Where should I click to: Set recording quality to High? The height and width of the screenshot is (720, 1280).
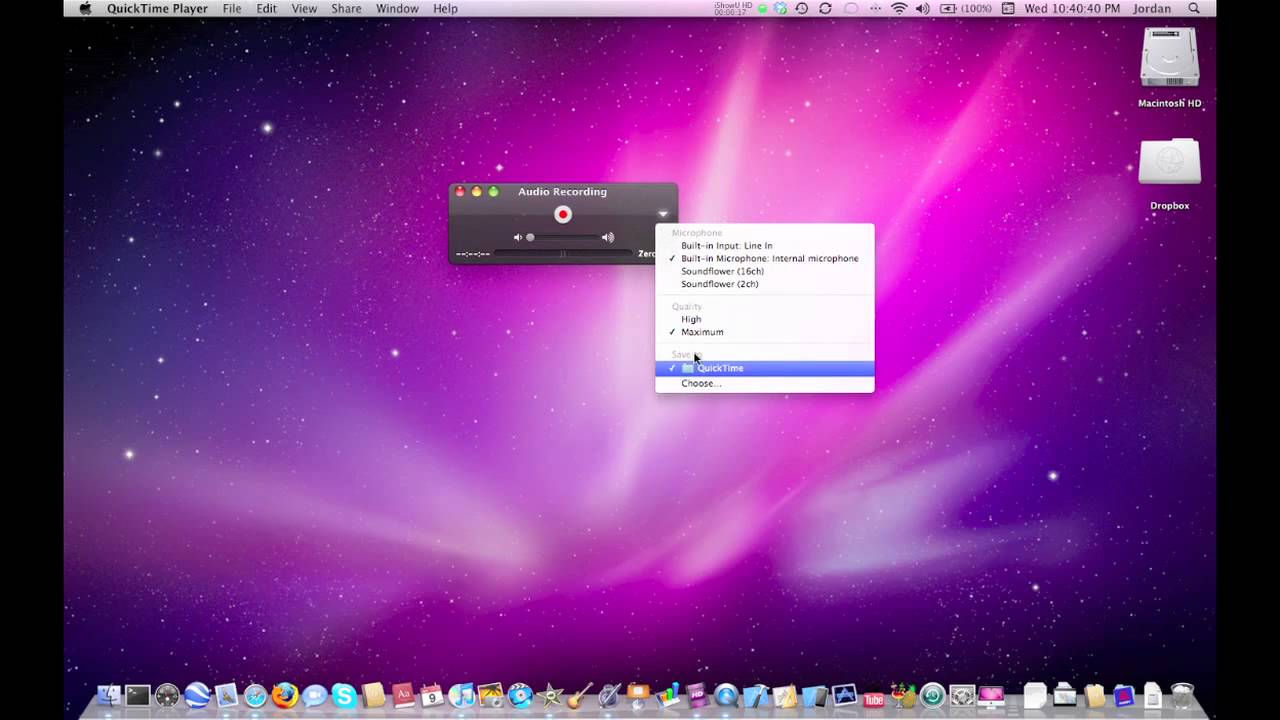[x=691, y=319]
